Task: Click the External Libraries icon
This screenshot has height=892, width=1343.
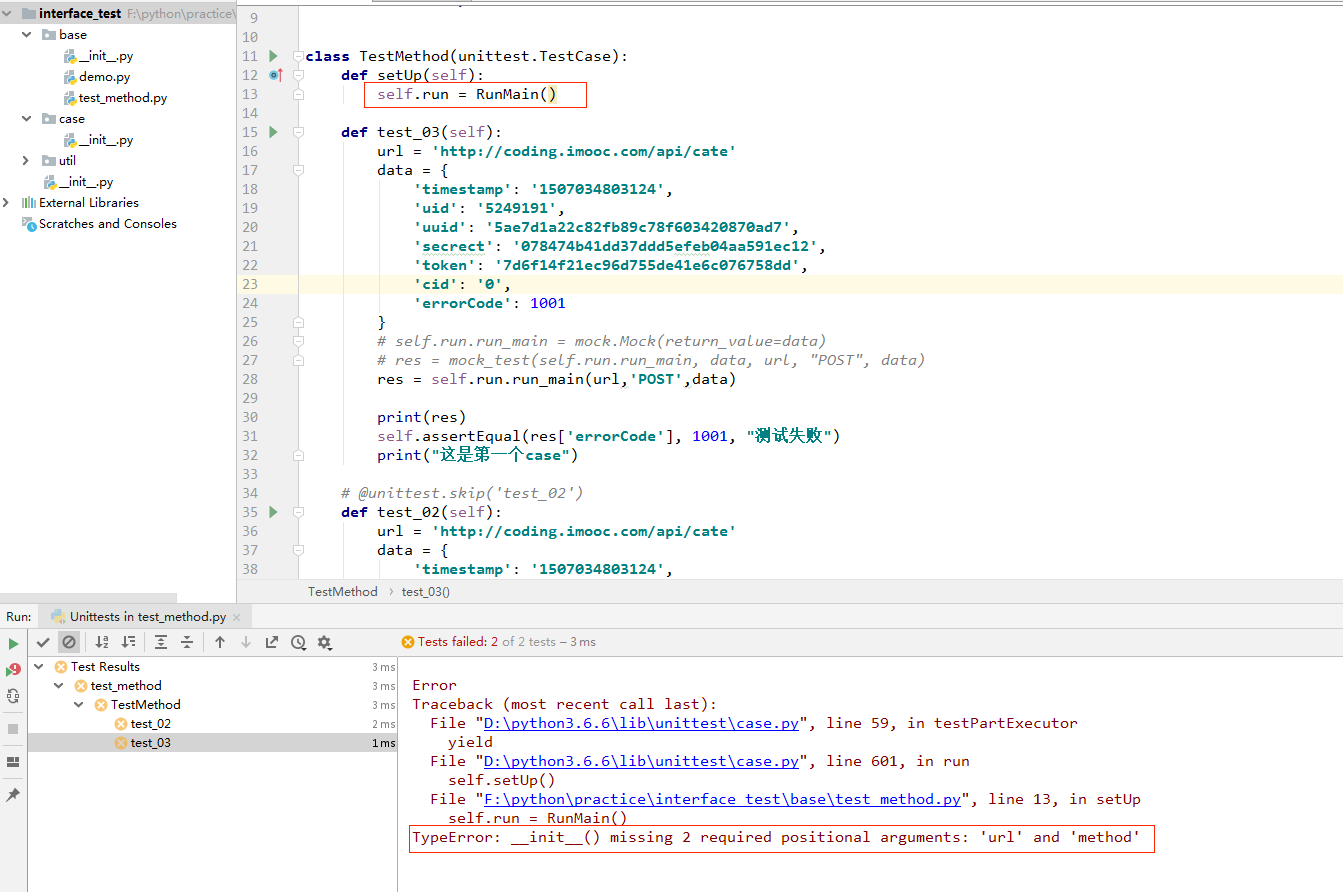Action: (x=29, y=203)
